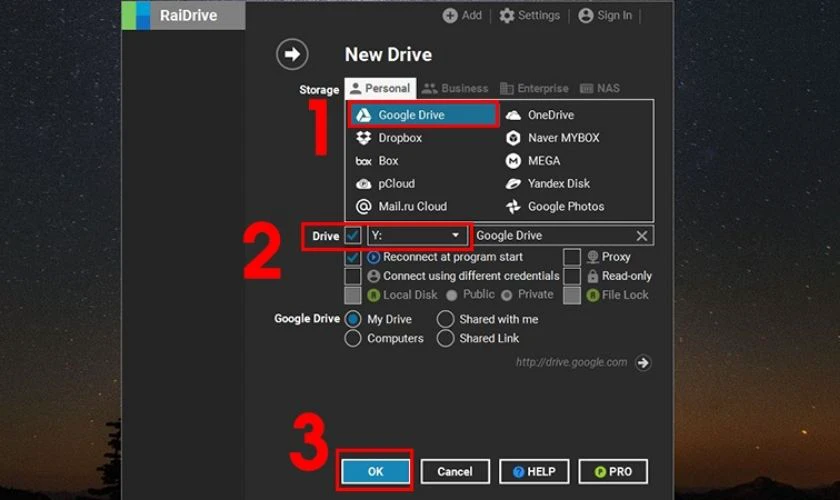Click the Sign In user icon
The width and height of the screenshot is (840, 500).
pyautogui.click(x=586, y=16)
